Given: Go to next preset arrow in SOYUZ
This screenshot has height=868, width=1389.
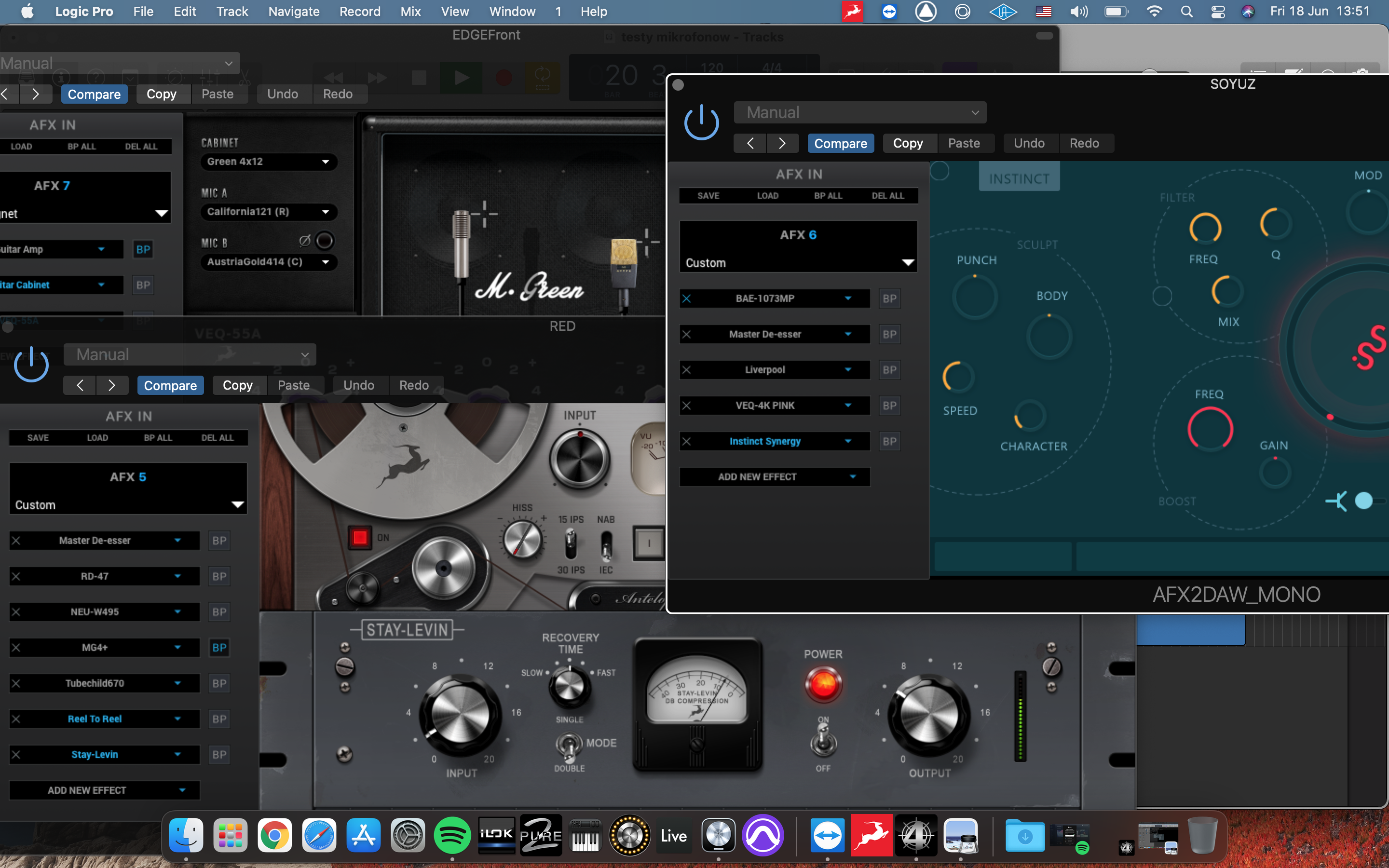Looking at the screenshot, I should 782,143.
